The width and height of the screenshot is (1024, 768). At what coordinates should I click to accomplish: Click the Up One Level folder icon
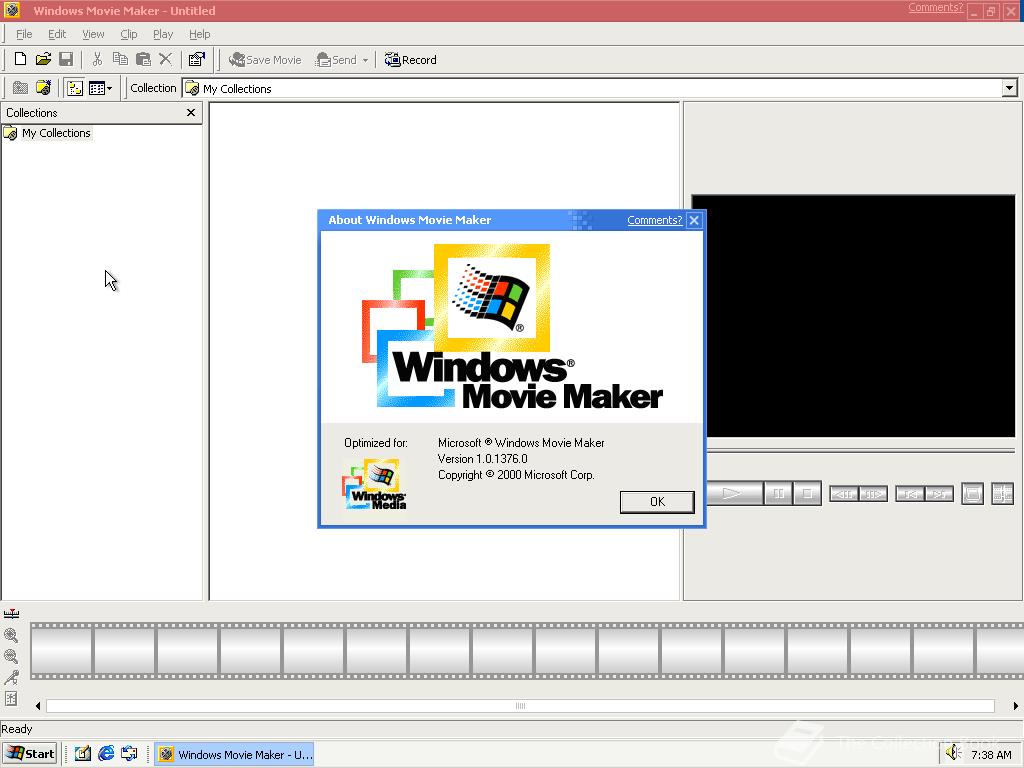point(20,88)
